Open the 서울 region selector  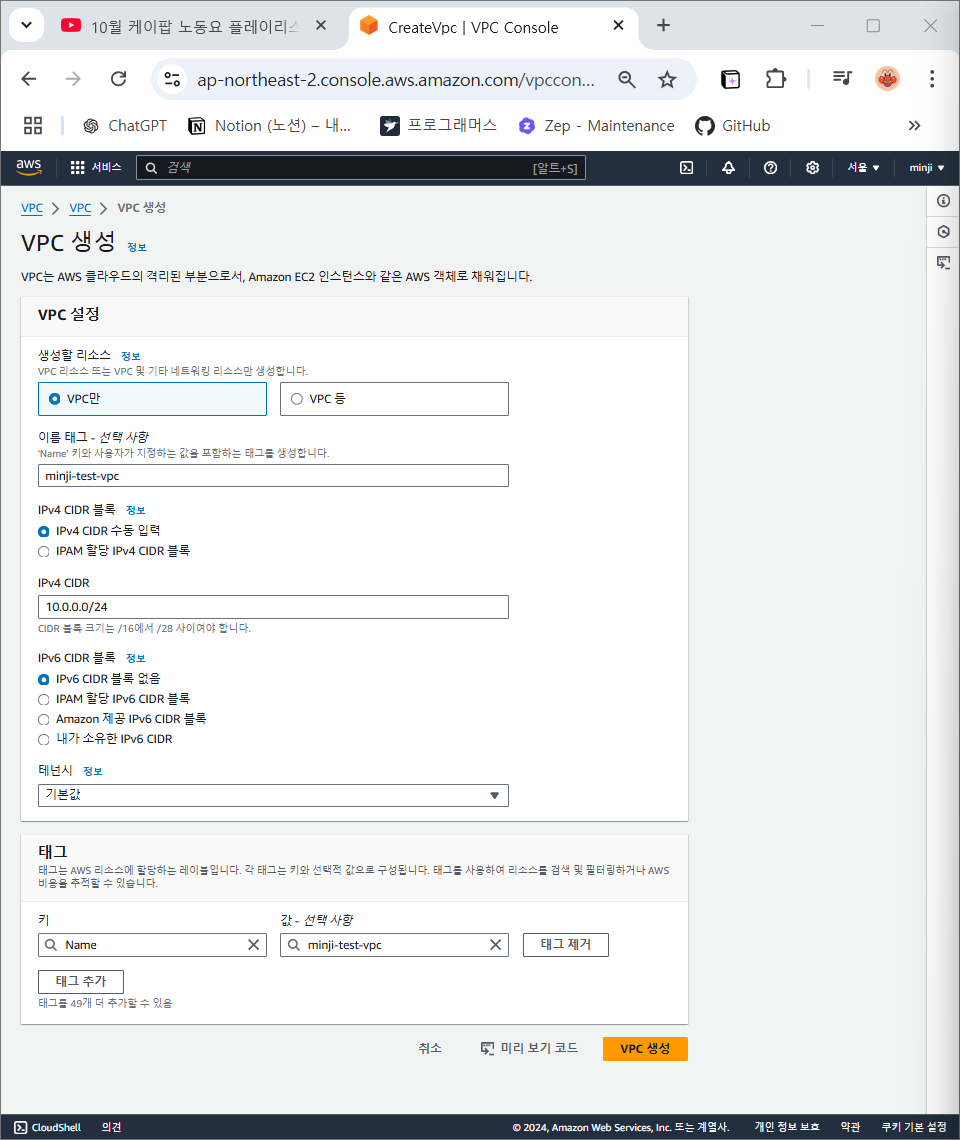(863, 168)
